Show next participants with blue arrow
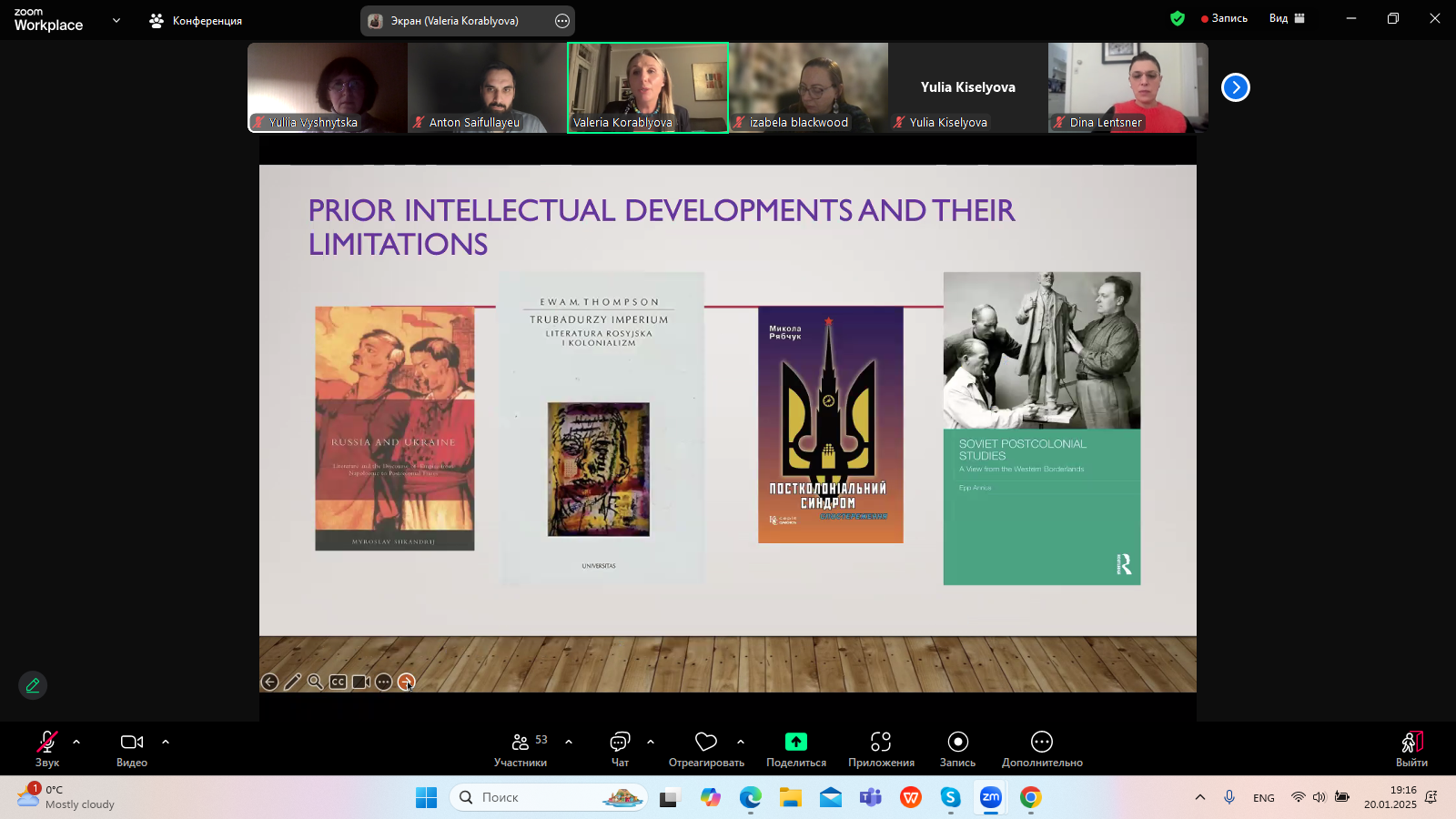 pyautogui.click(x=1235, y=87)
